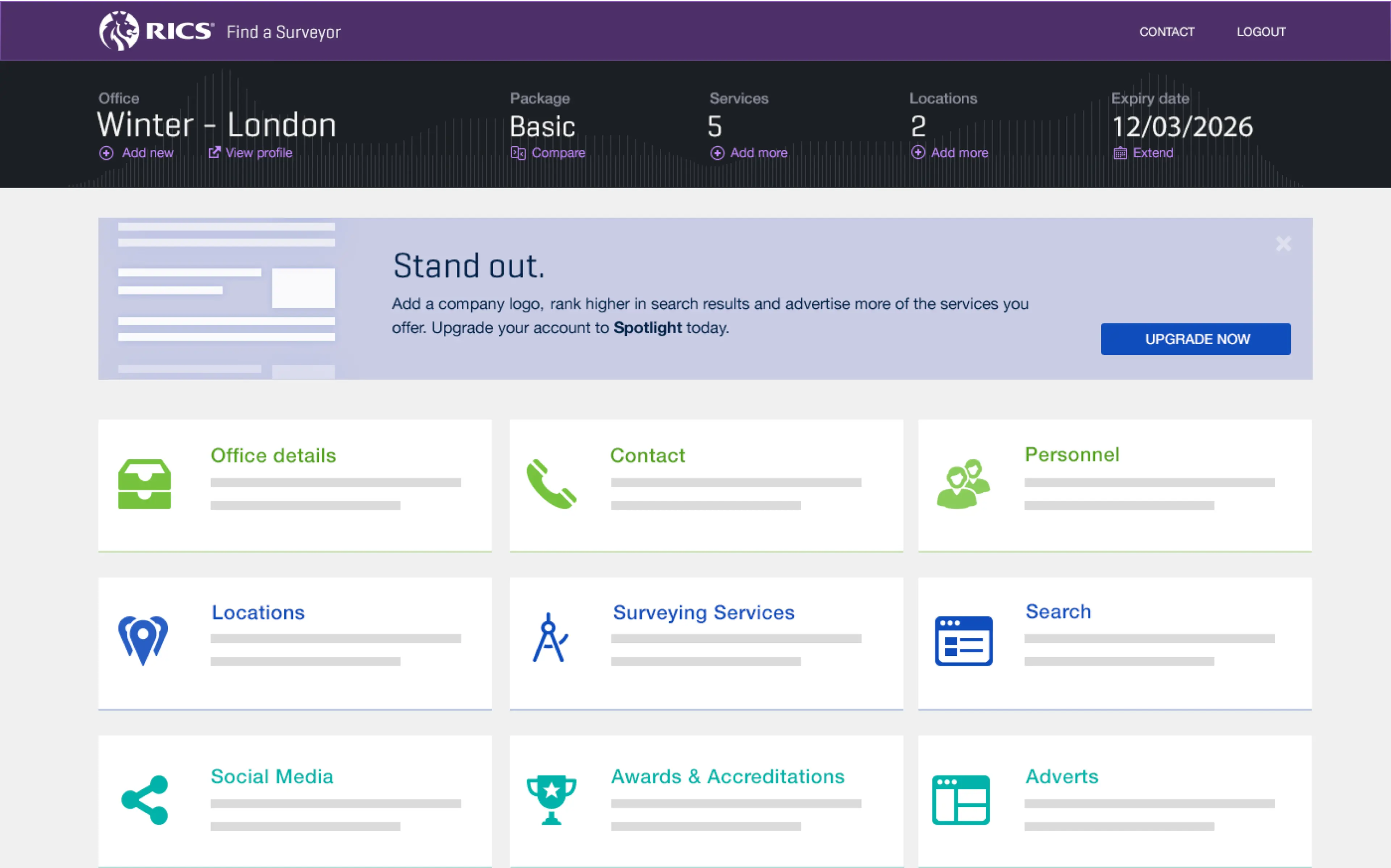
Task: Click the Office details inbox icon
Action: [x=145, y=484]
